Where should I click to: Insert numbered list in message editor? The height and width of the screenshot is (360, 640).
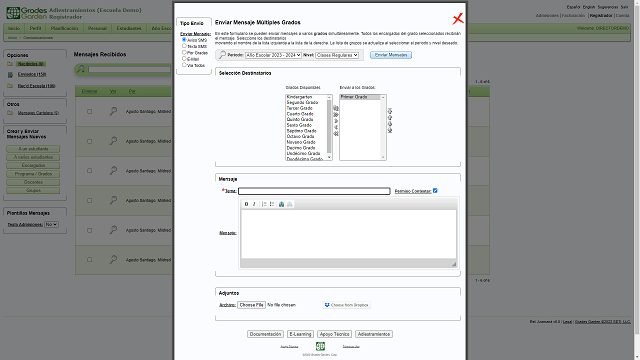point(264,204)
